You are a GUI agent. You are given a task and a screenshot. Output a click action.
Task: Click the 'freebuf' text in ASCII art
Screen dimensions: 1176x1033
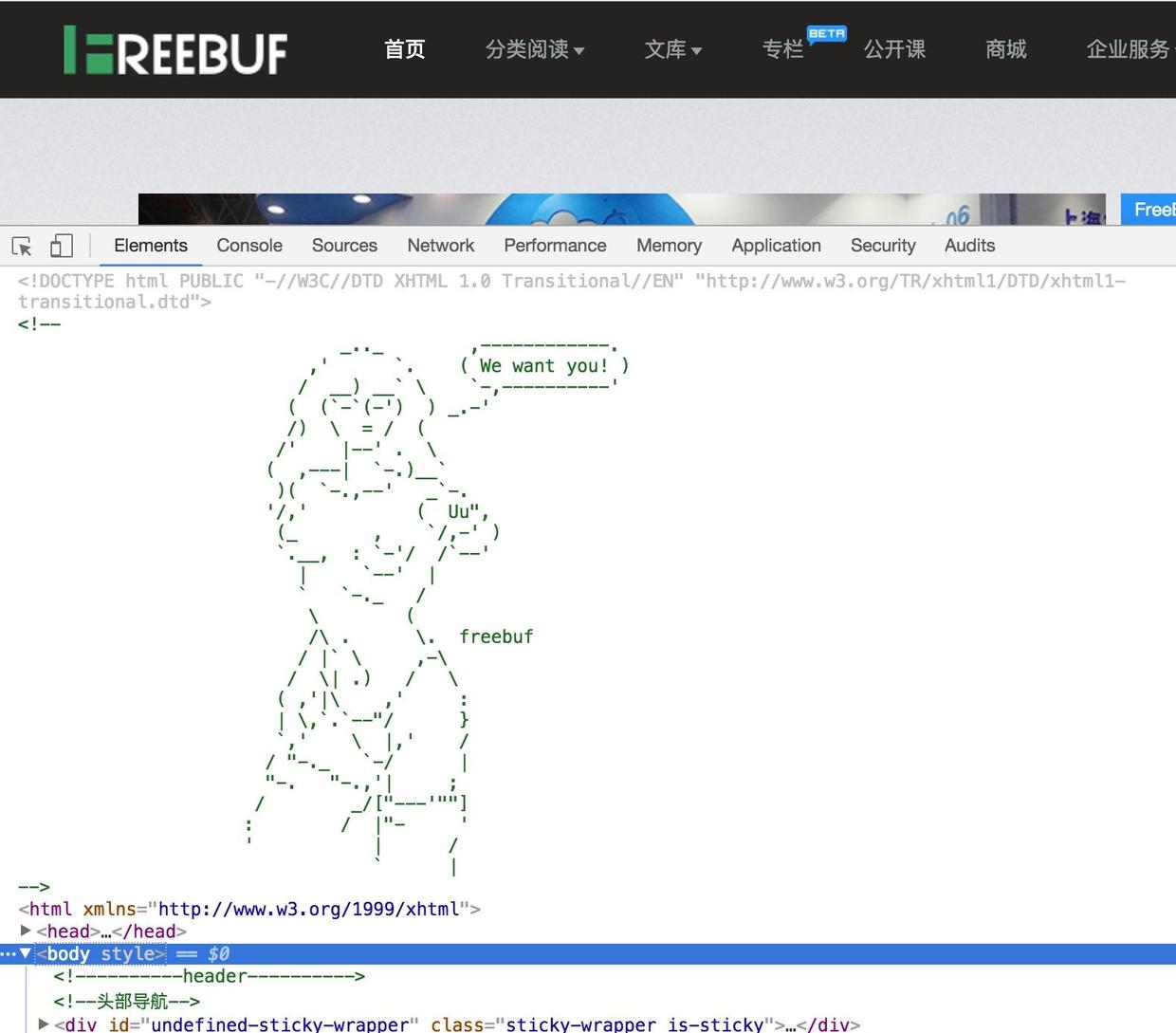(x=496, y=636)
